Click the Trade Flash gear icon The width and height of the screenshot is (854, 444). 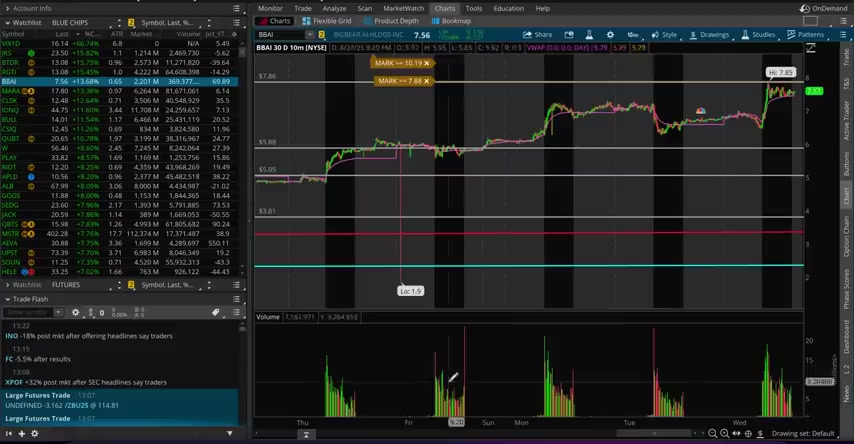tap(75, 312)
